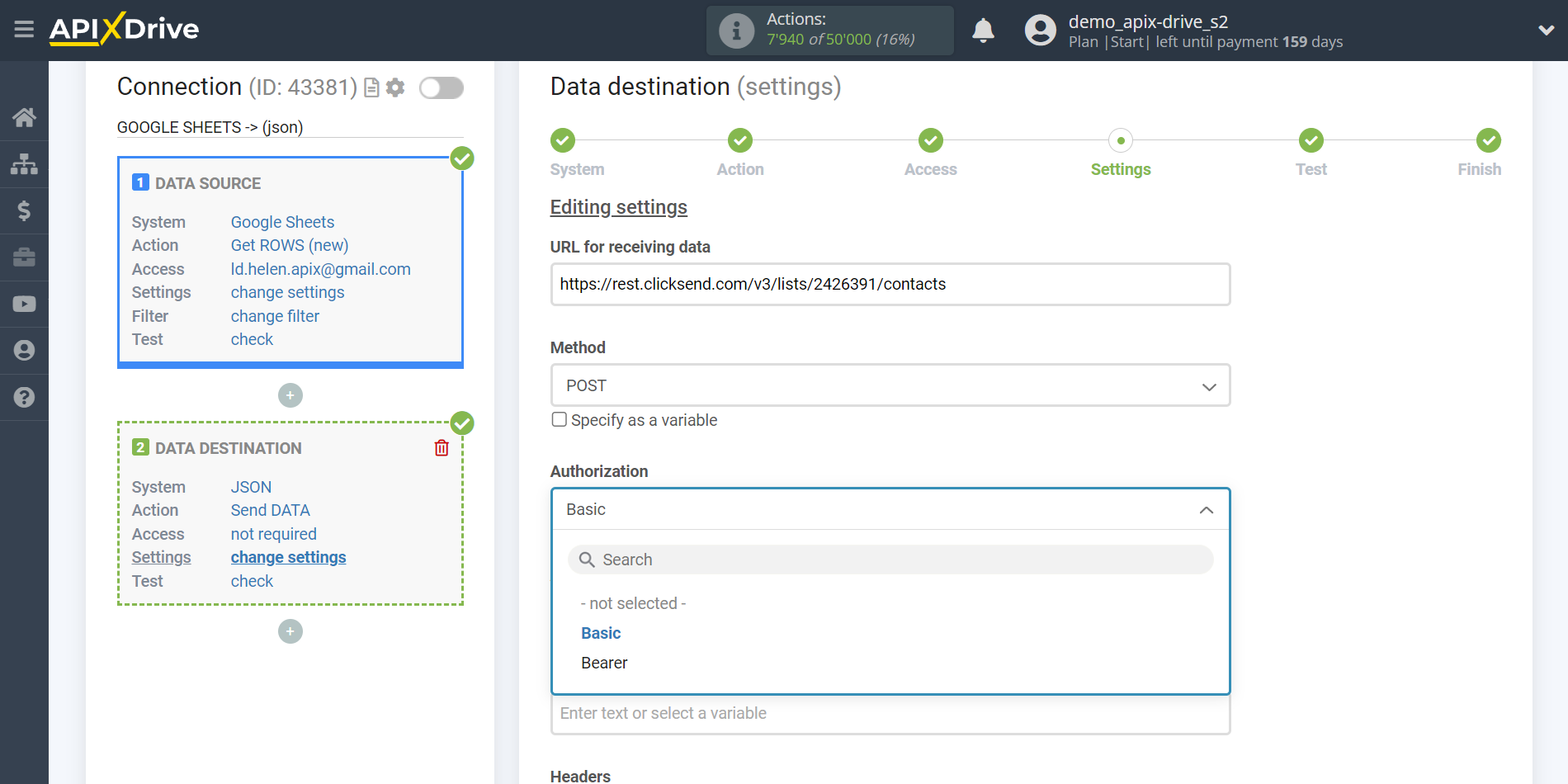
Task: Click Enter text or select variable field
Action: (x=890, y=714)
